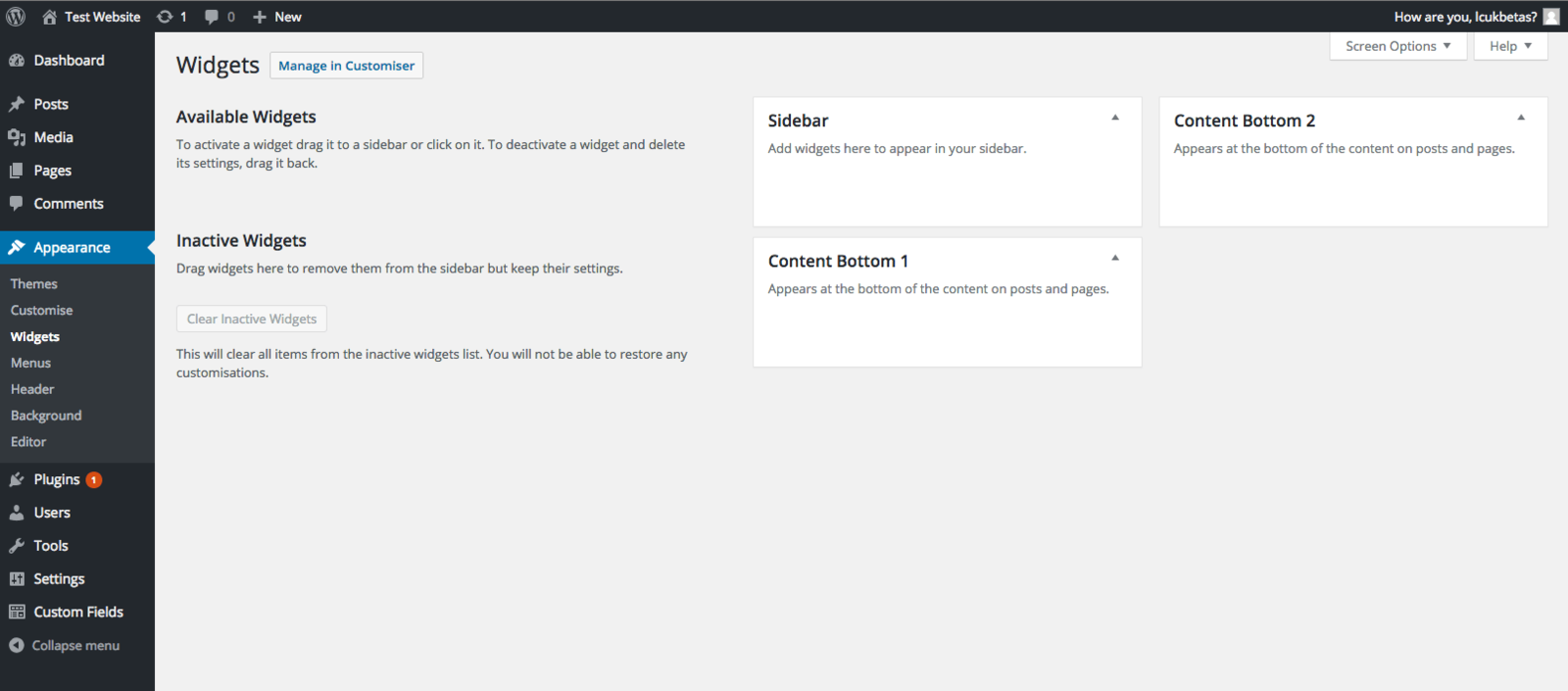Open Customise submenu link

point(42,311)
